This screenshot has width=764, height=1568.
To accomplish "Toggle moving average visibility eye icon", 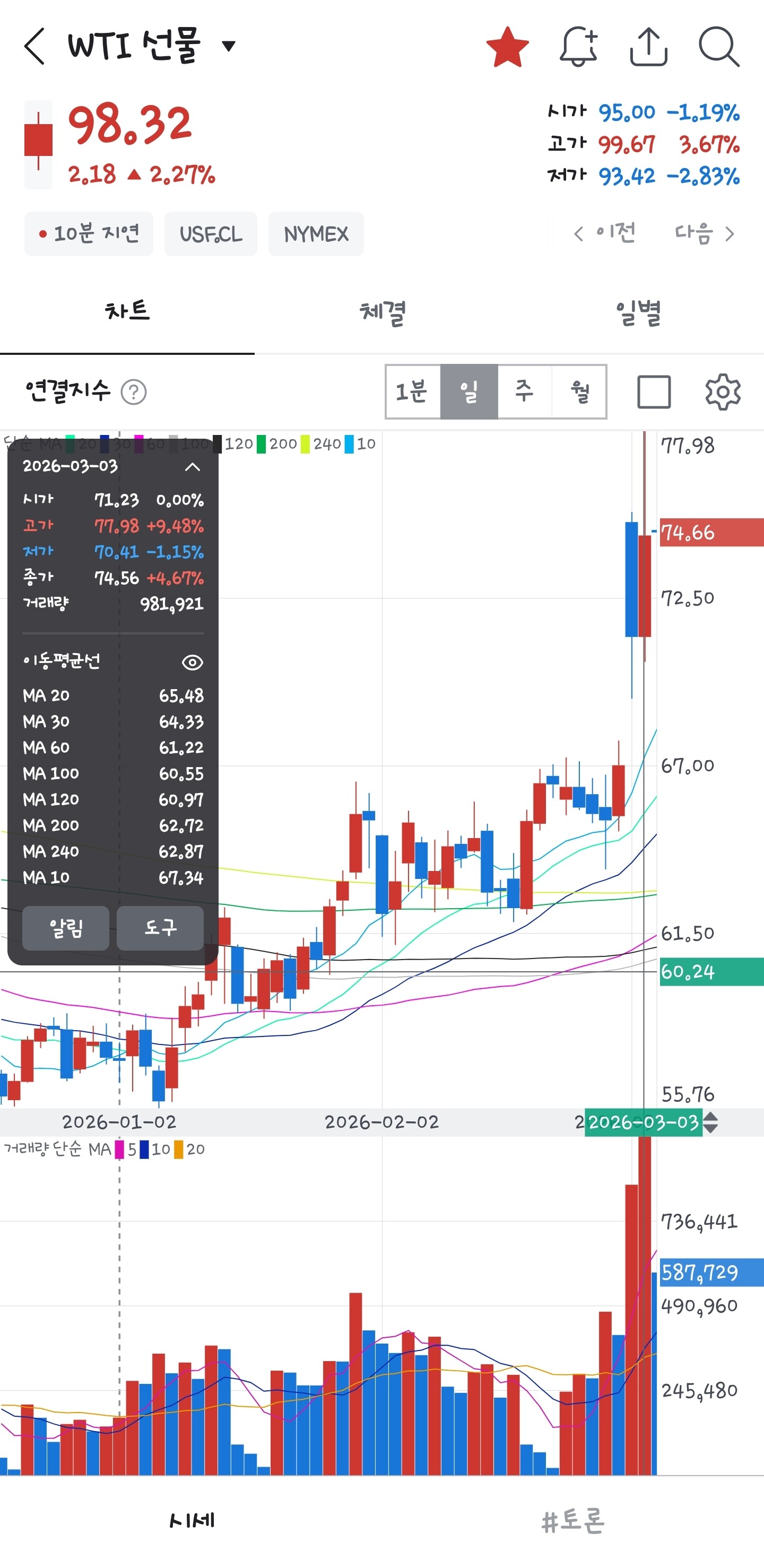I will click(193, 662).
